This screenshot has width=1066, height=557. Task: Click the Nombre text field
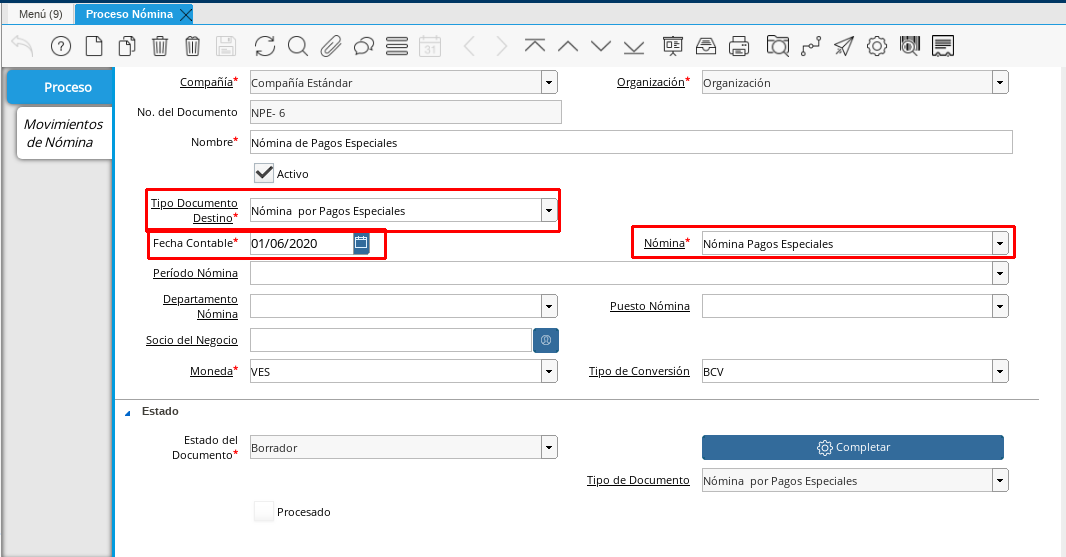(630, 142)
